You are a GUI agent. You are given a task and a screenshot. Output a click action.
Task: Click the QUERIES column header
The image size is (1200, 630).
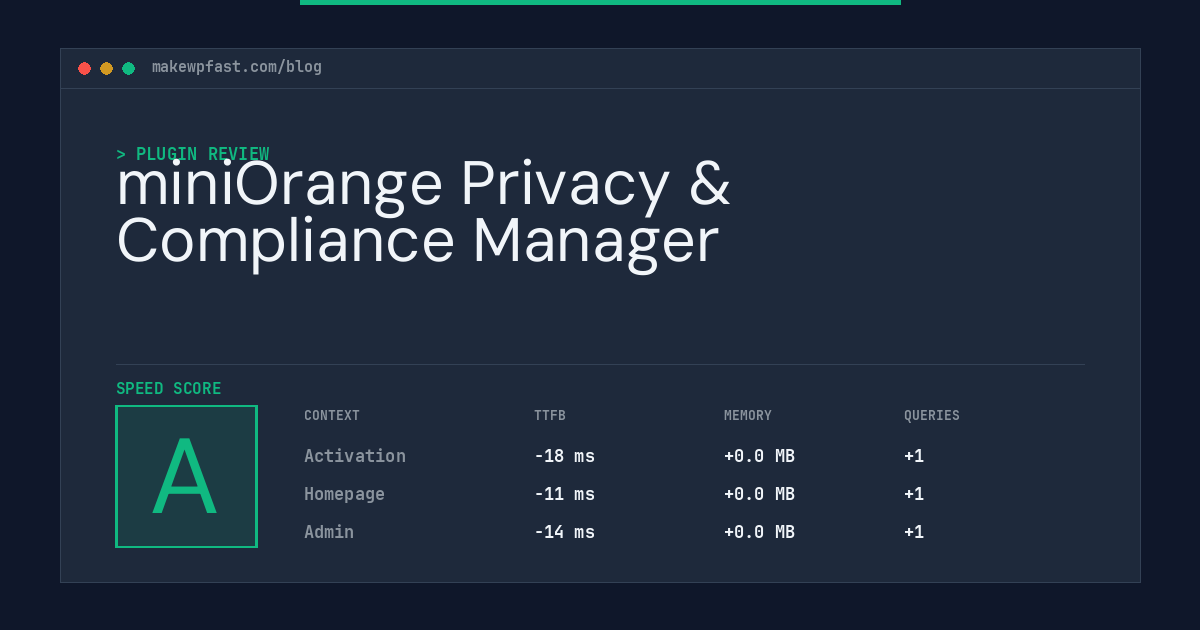pos(932,416)
